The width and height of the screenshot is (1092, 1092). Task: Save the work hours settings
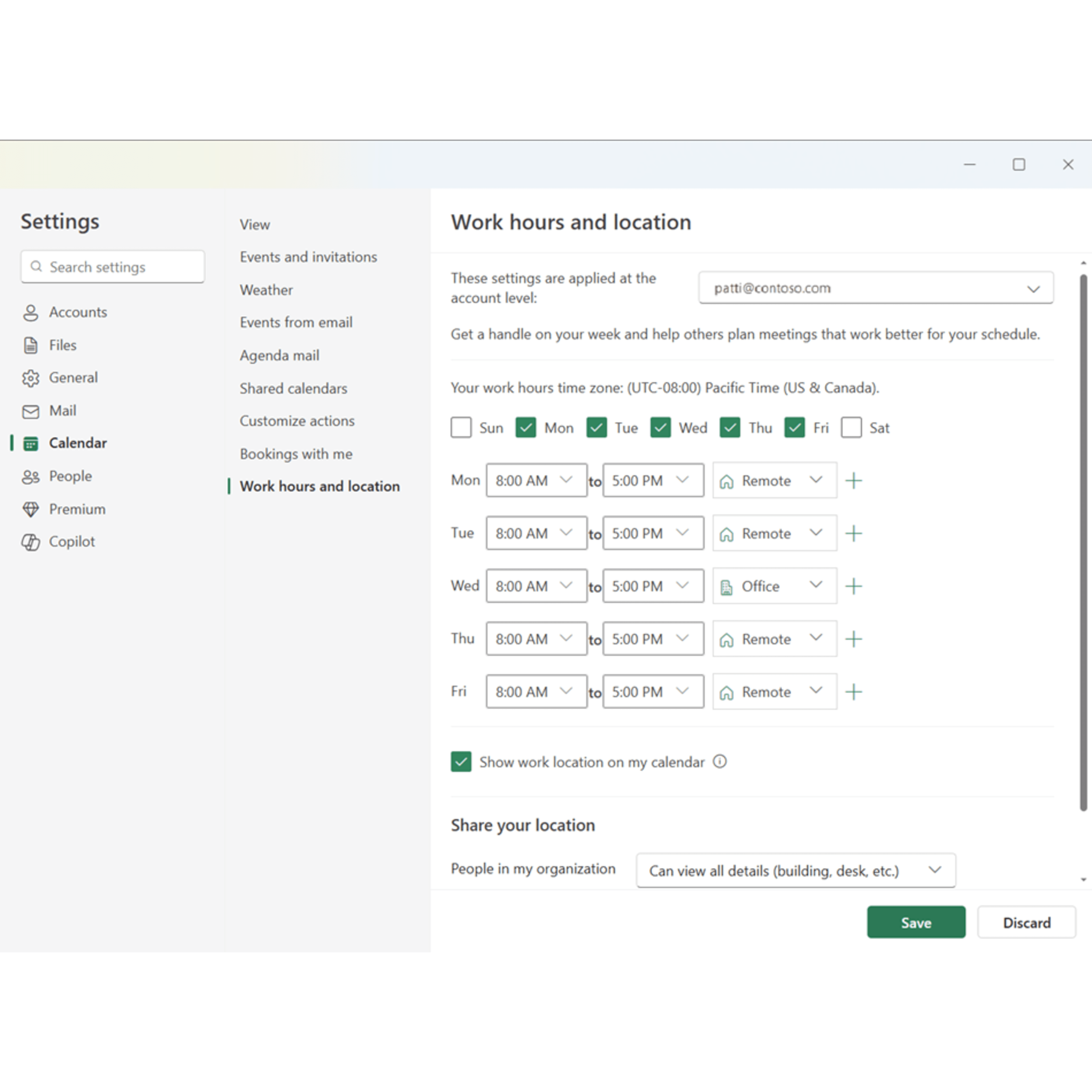916,922
